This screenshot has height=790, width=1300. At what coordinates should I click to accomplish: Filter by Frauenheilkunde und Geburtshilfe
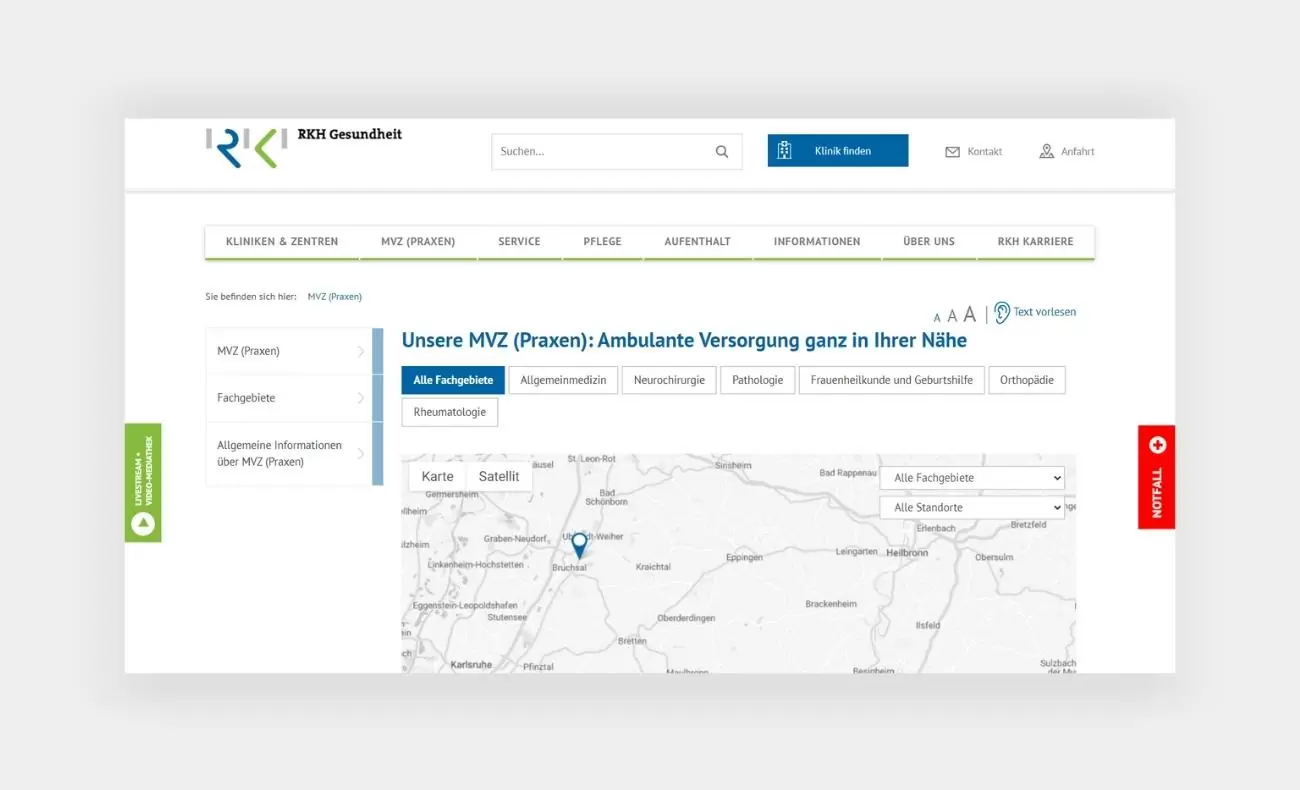[x=892, y=380]
